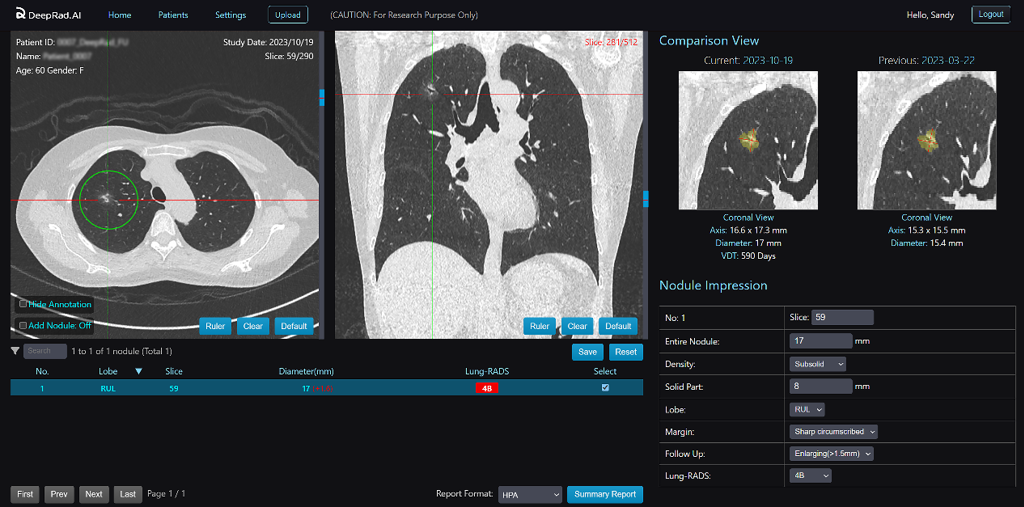The image size is (1024, 507).
Task: Sort nodules using the Lobe column arrow
Action: point(138,372)
